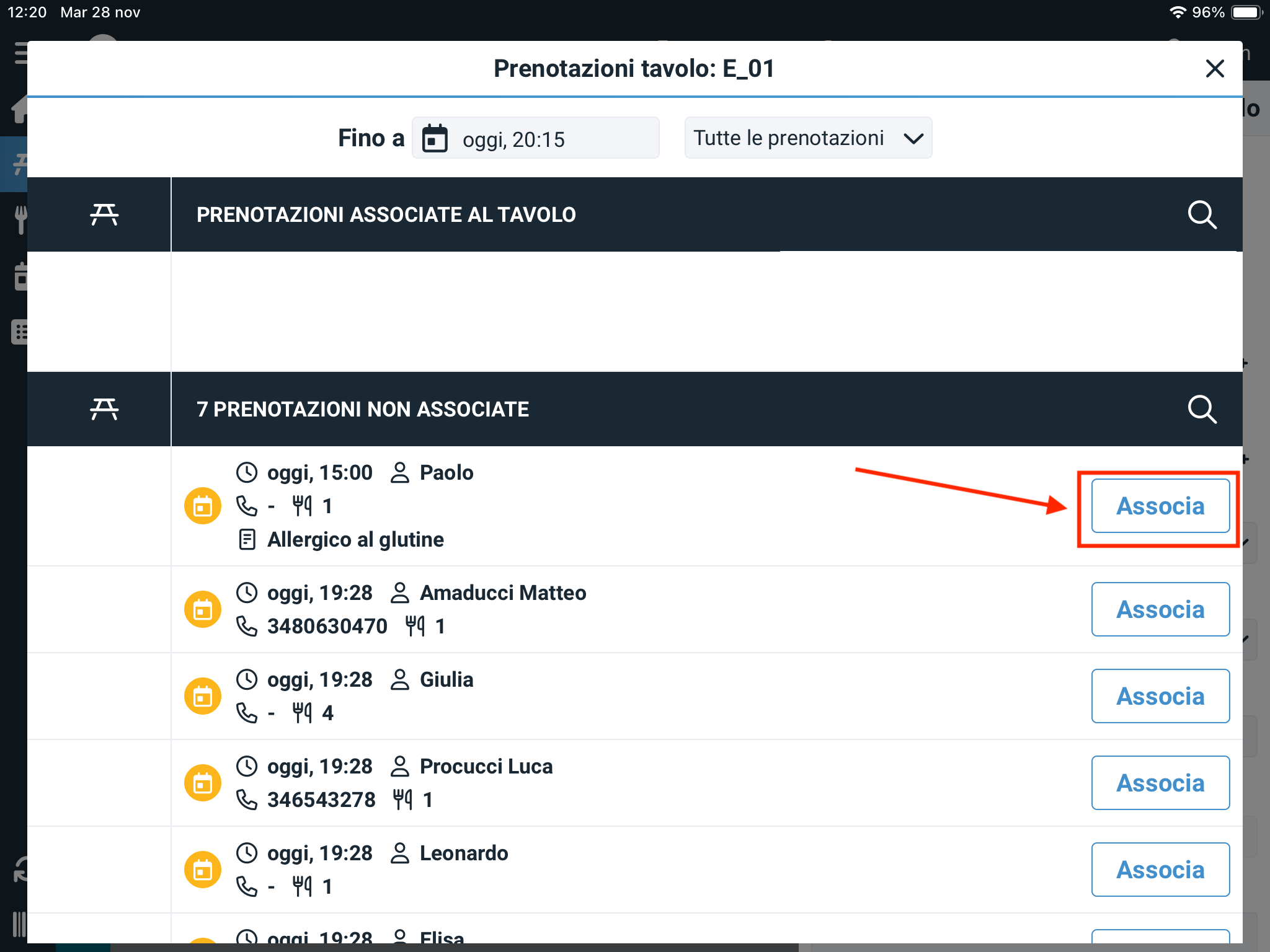Tap phone number 3480630470

pos(327,627)
